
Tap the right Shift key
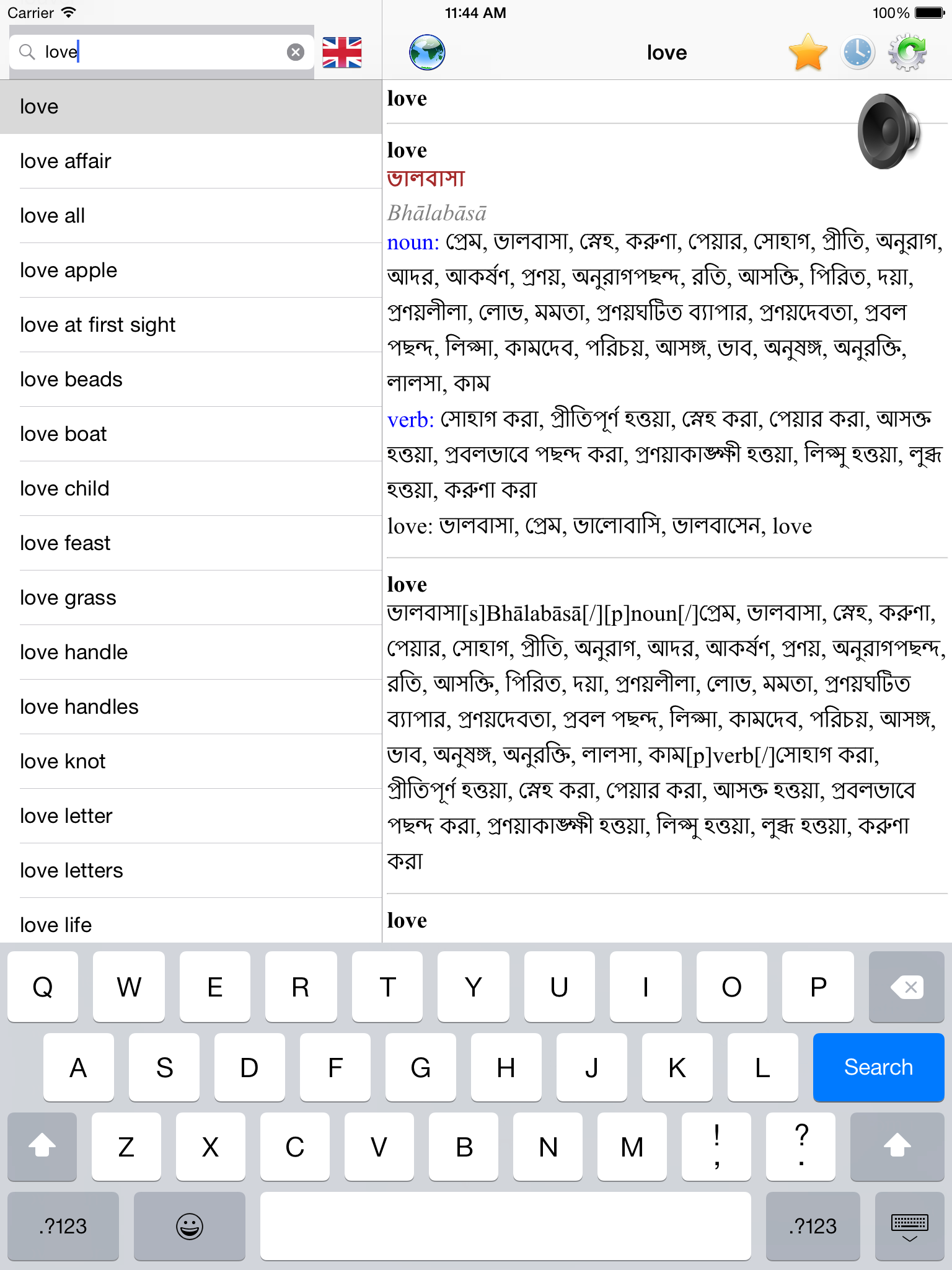click(x=897, y=1146)
